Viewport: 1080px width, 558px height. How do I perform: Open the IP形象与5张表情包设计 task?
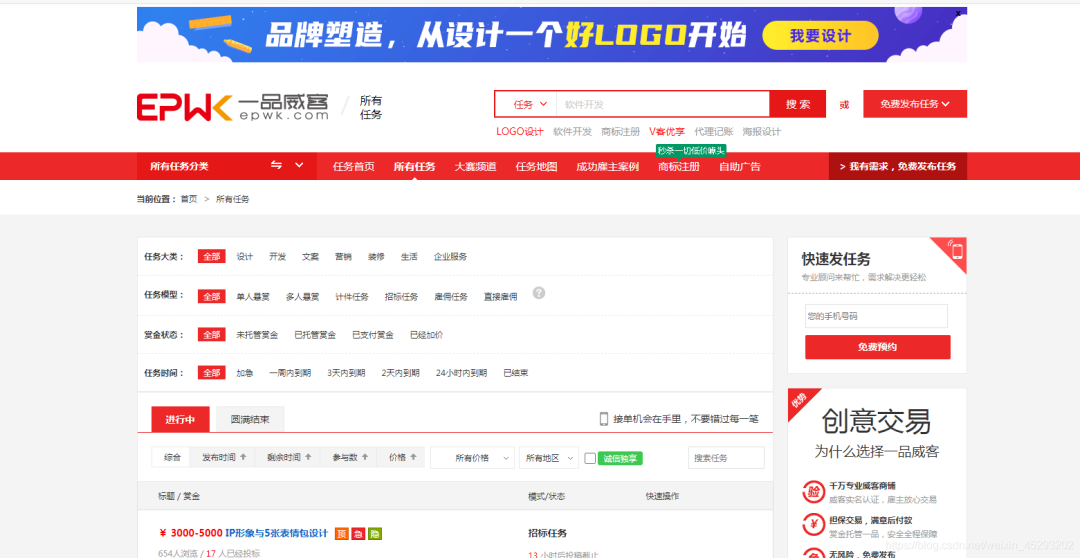(276, 533)
